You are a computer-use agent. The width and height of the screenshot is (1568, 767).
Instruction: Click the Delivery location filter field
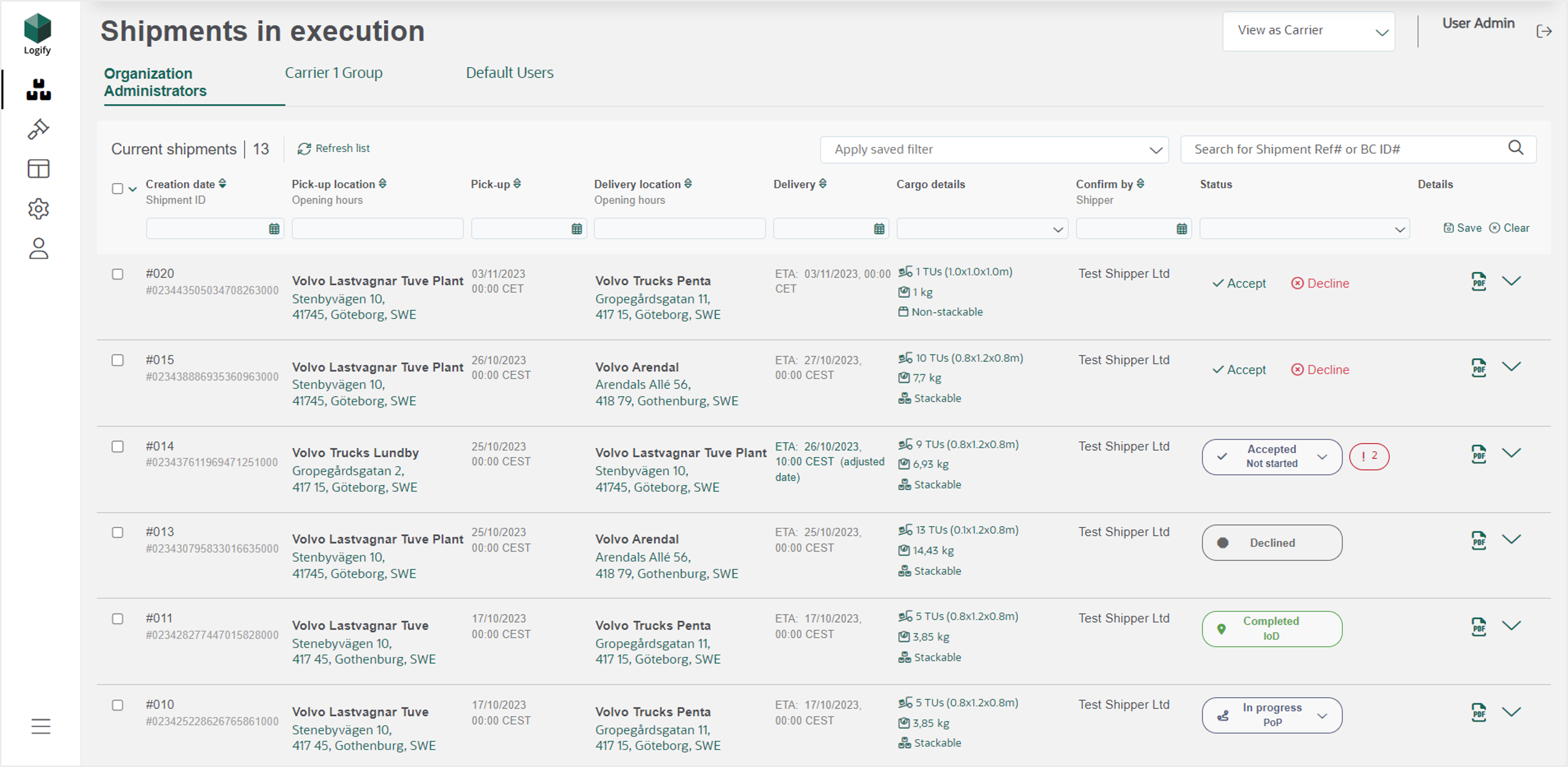click(x=679, y=229)
